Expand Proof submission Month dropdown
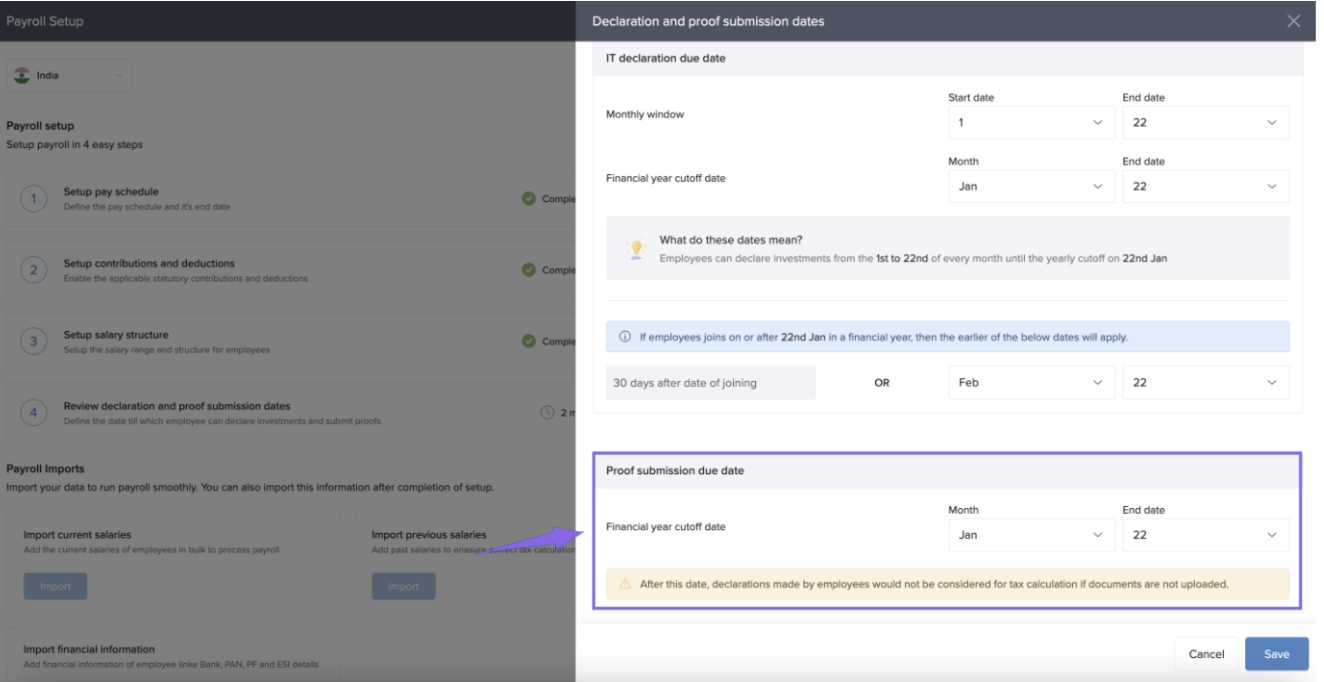The width and height of the screenshot is (1324, 682). click(1030, 535)
